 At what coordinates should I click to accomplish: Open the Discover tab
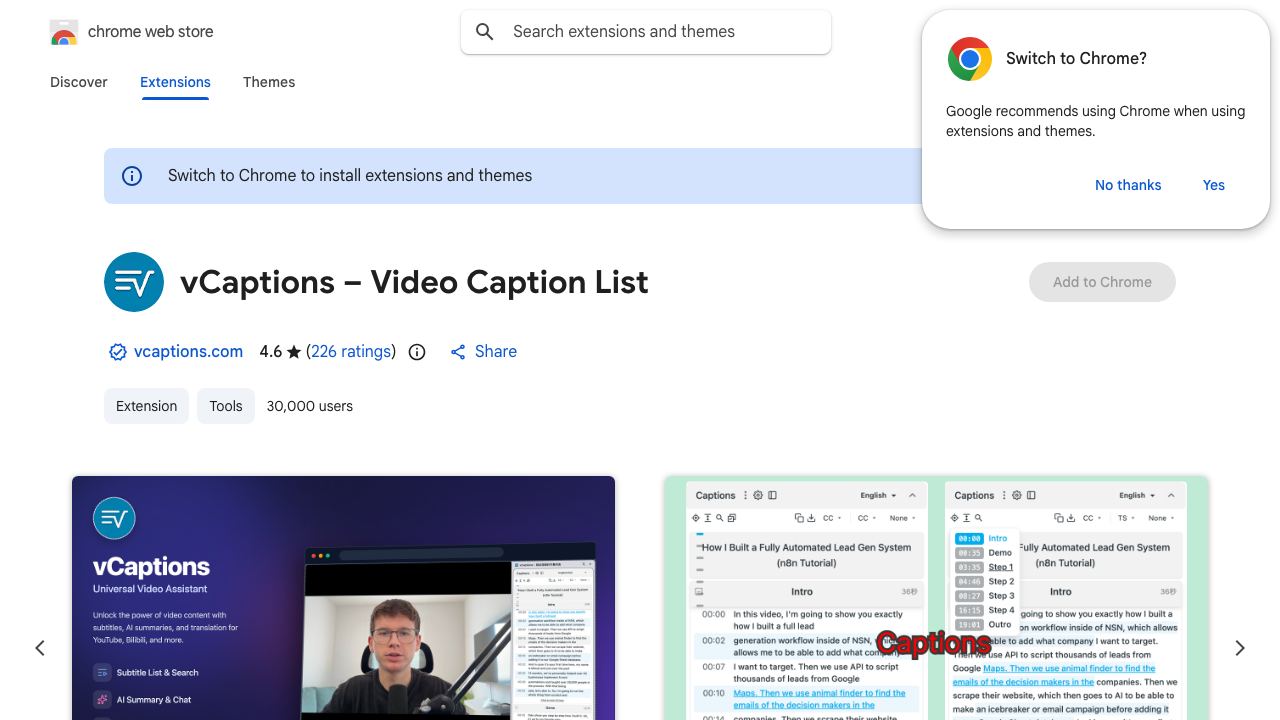[x=79, y=82]
